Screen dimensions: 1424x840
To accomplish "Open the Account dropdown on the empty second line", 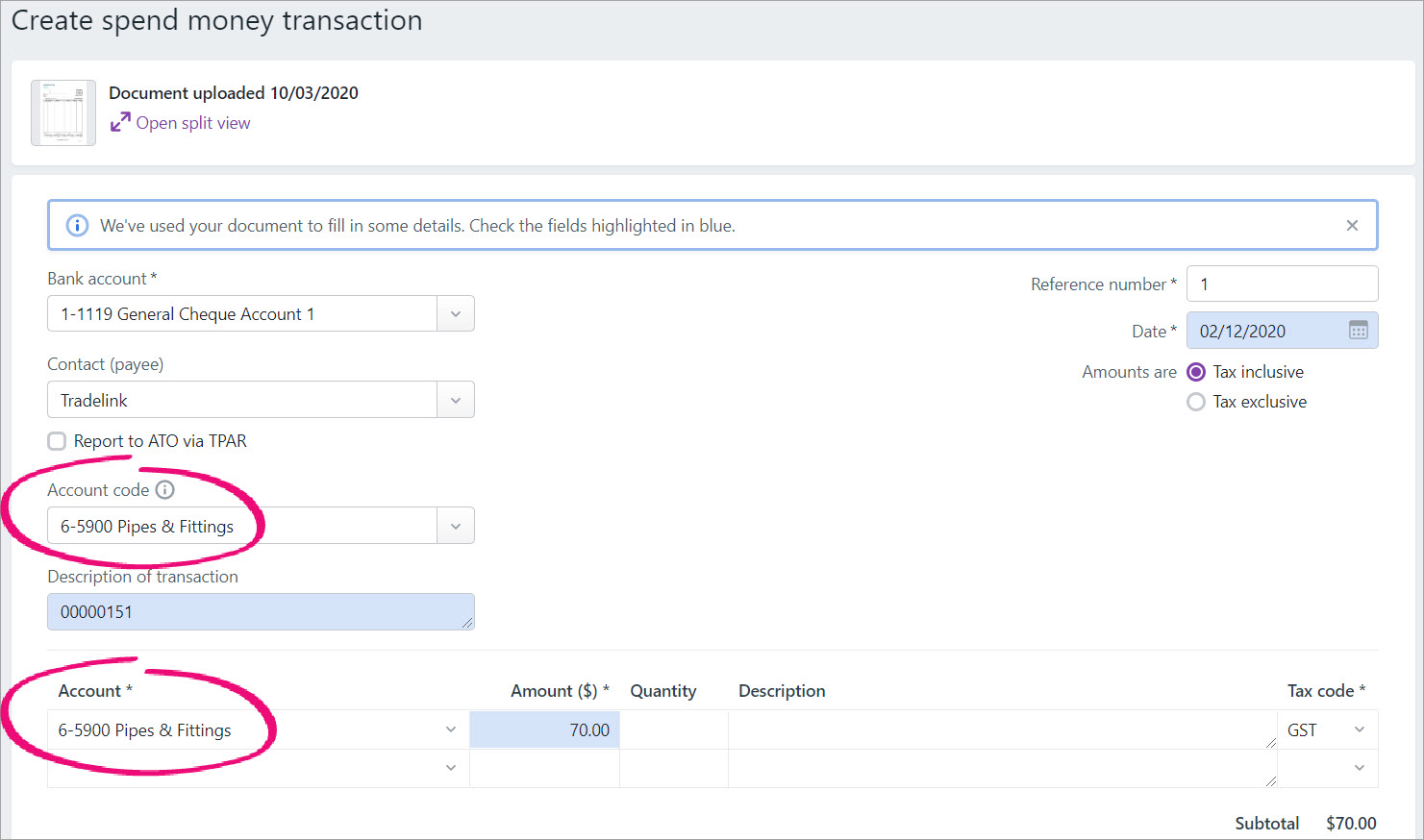I will click(x=450, y=767).
